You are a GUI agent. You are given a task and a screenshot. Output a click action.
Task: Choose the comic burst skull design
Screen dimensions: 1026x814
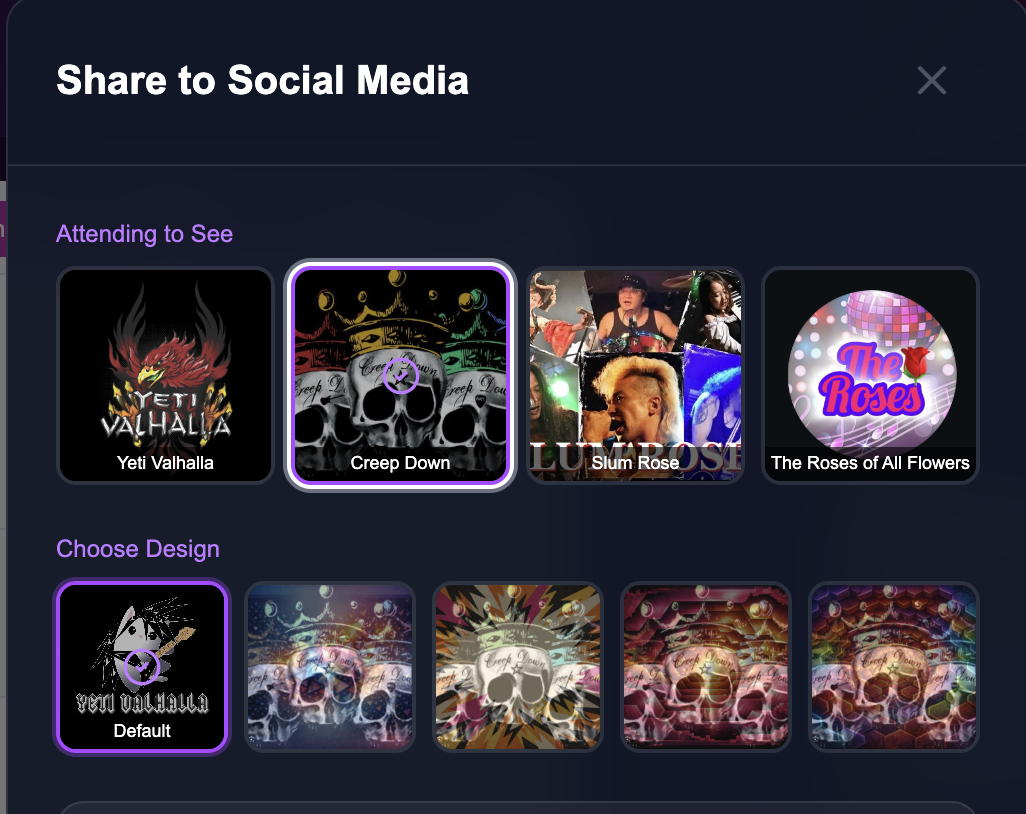click(x=518, y=666)
